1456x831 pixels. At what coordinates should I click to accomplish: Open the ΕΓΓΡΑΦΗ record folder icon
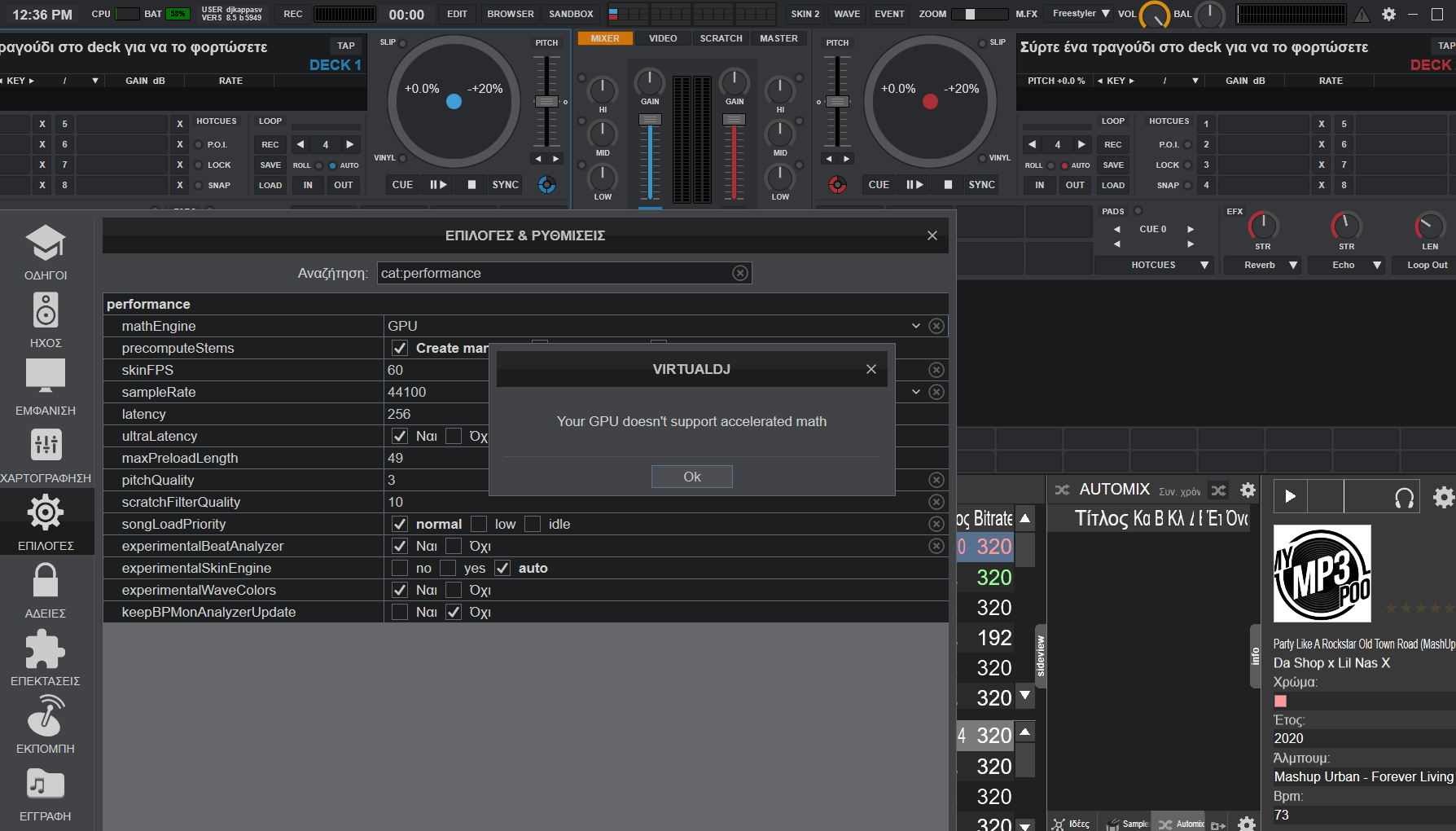[x=46, y=785]
